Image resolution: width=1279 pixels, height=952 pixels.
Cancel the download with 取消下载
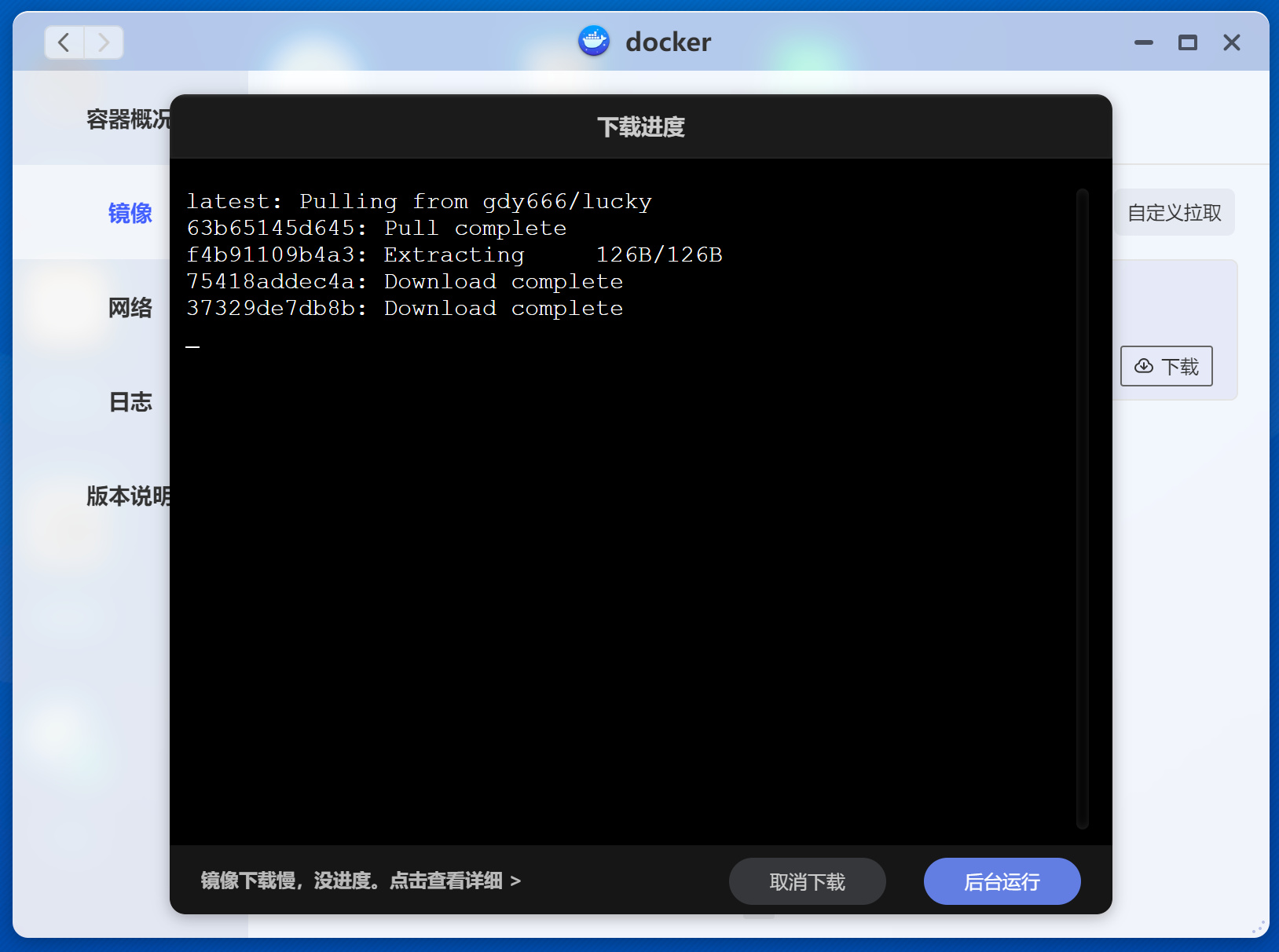pos(808,881)
